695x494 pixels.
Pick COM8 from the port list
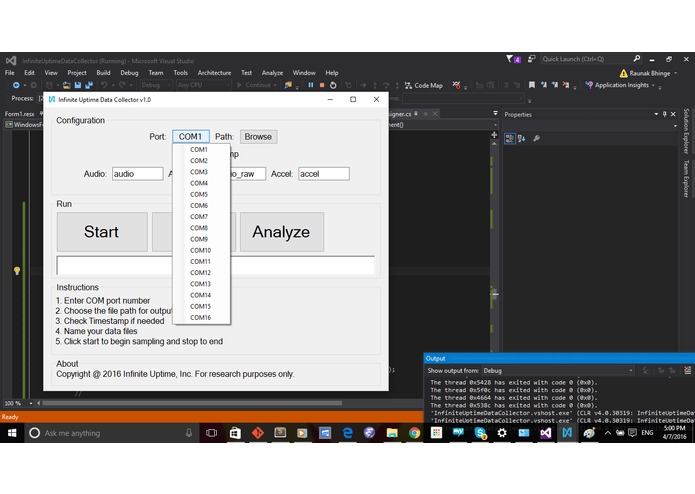tap(201, 228)
